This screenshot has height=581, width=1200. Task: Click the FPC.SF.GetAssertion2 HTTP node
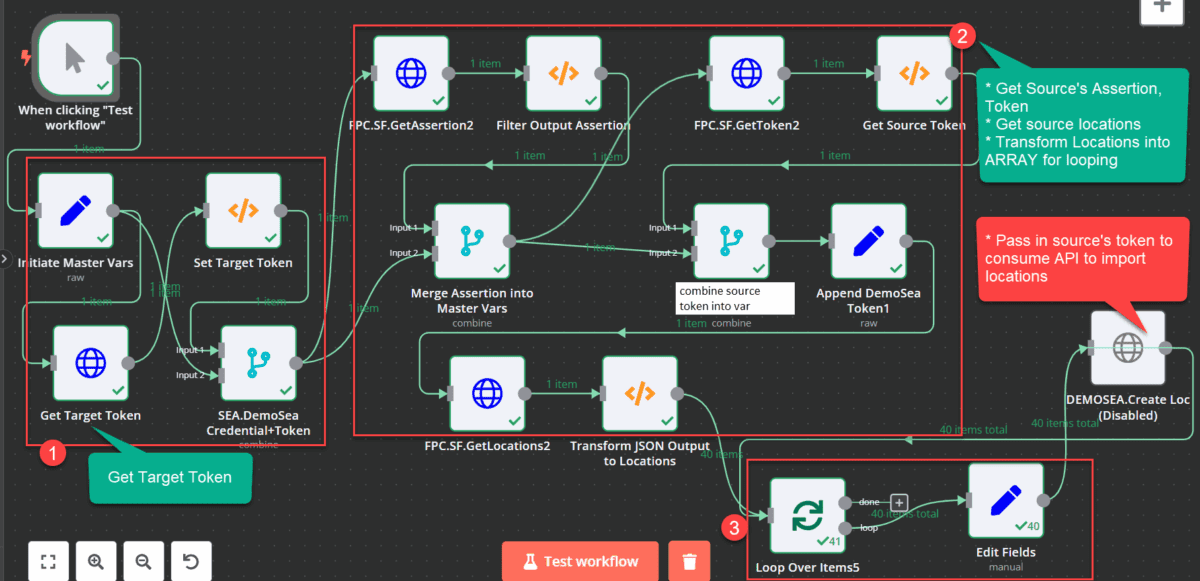(411, 73)
